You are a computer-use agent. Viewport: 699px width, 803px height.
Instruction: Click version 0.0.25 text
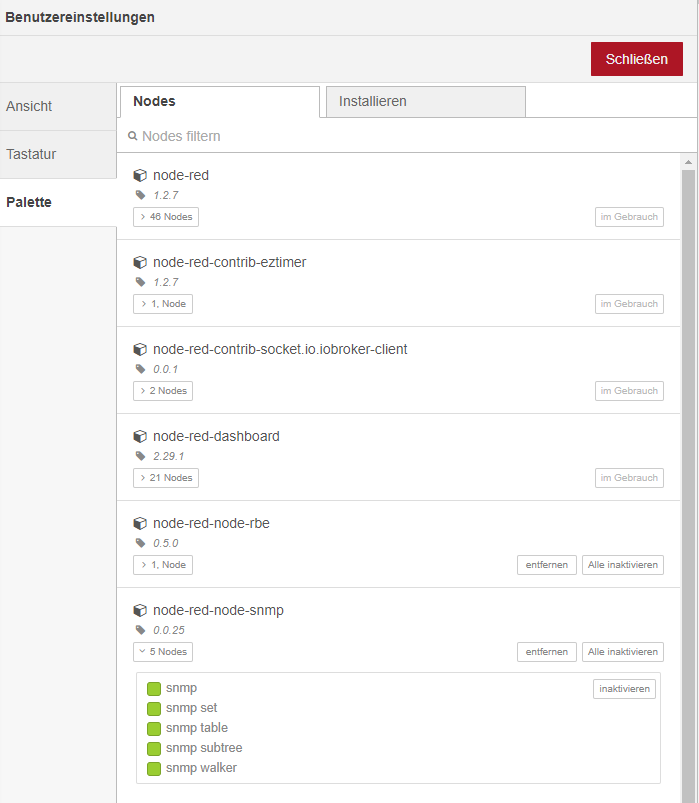click(169, 630)
